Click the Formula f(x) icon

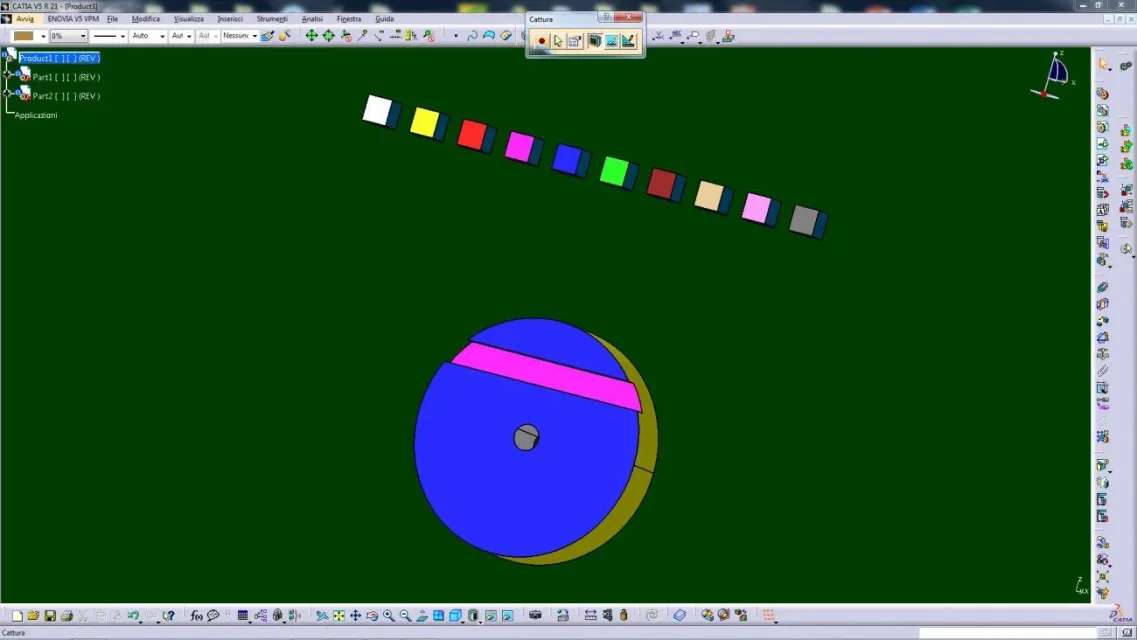197,616
